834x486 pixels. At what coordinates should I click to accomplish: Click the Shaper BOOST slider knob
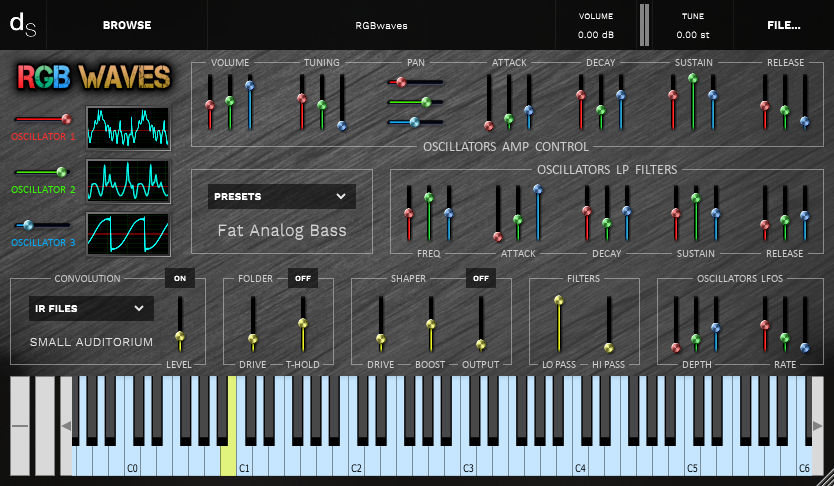(431, 324)
